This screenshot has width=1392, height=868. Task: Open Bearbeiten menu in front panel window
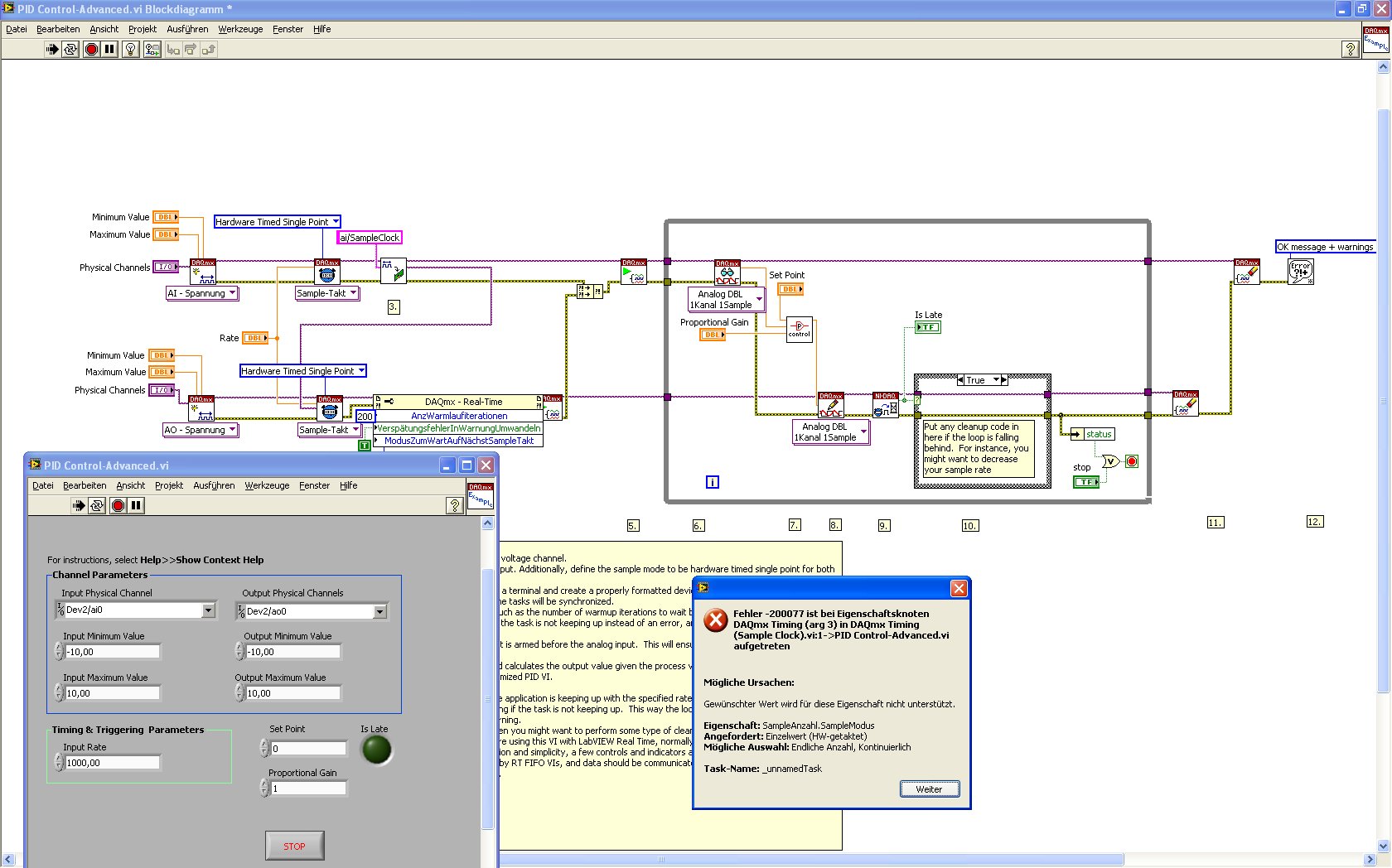[x=85, y=485]
